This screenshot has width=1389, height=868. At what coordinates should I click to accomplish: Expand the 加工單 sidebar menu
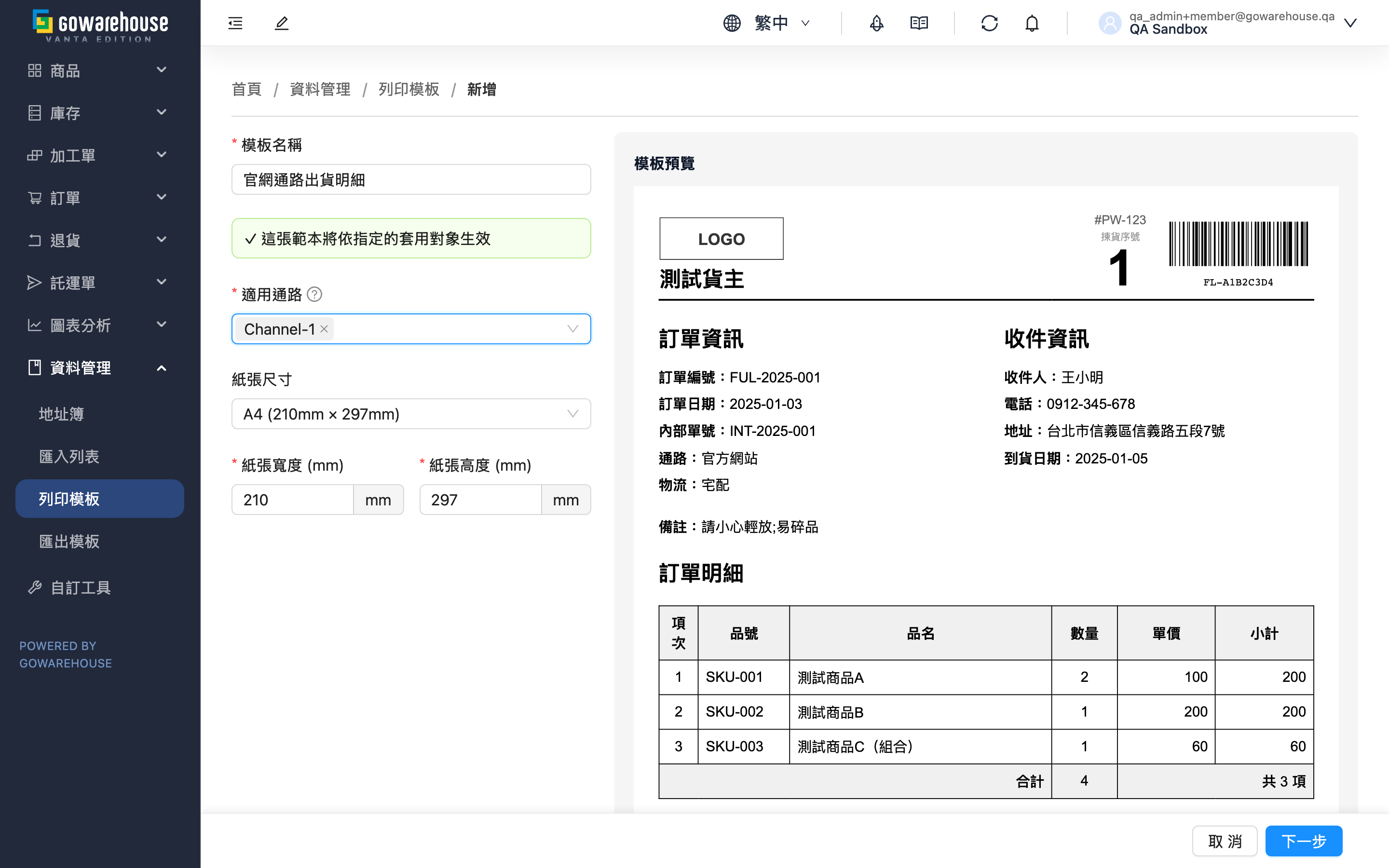[100, 155]
